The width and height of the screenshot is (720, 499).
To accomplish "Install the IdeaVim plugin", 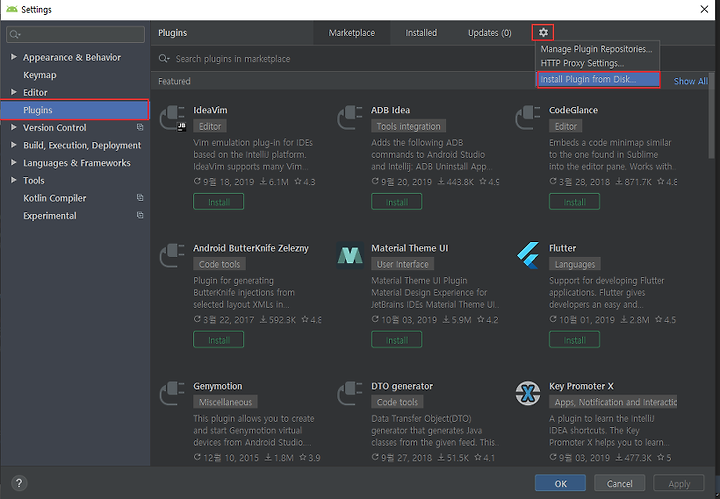I will click(219, 202).
